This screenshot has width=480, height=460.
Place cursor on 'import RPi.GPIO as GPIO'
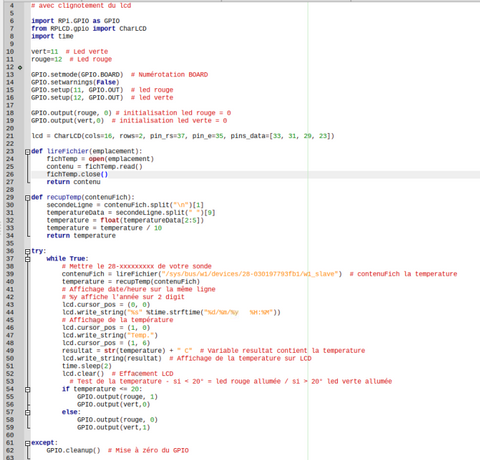tap(76, 21)
